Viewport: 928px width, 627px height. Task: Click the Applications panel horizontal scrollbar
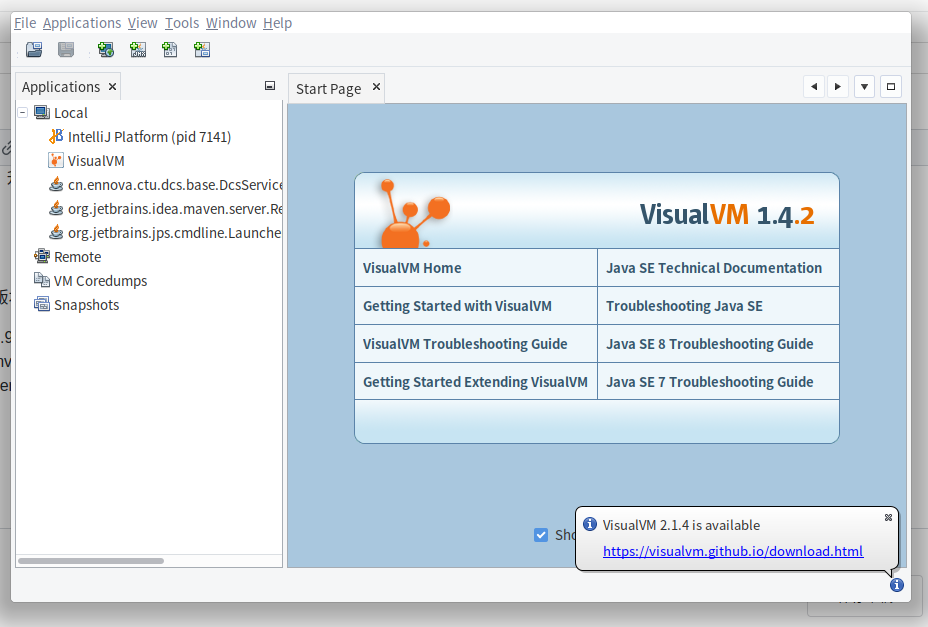pos(91,561)
